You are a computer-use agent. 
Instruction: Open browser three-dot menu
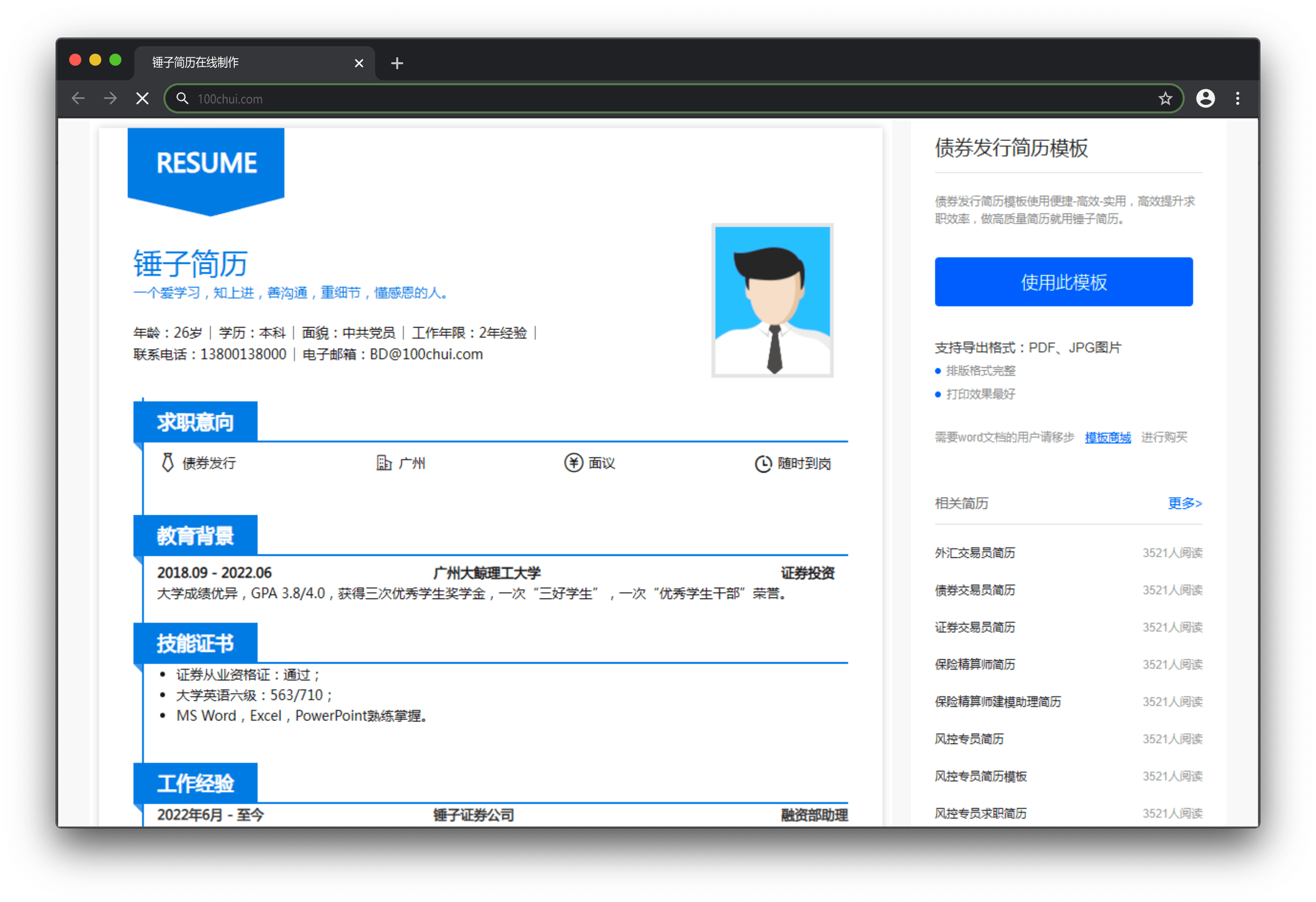pyautogui.click(x=1237, y=99)
